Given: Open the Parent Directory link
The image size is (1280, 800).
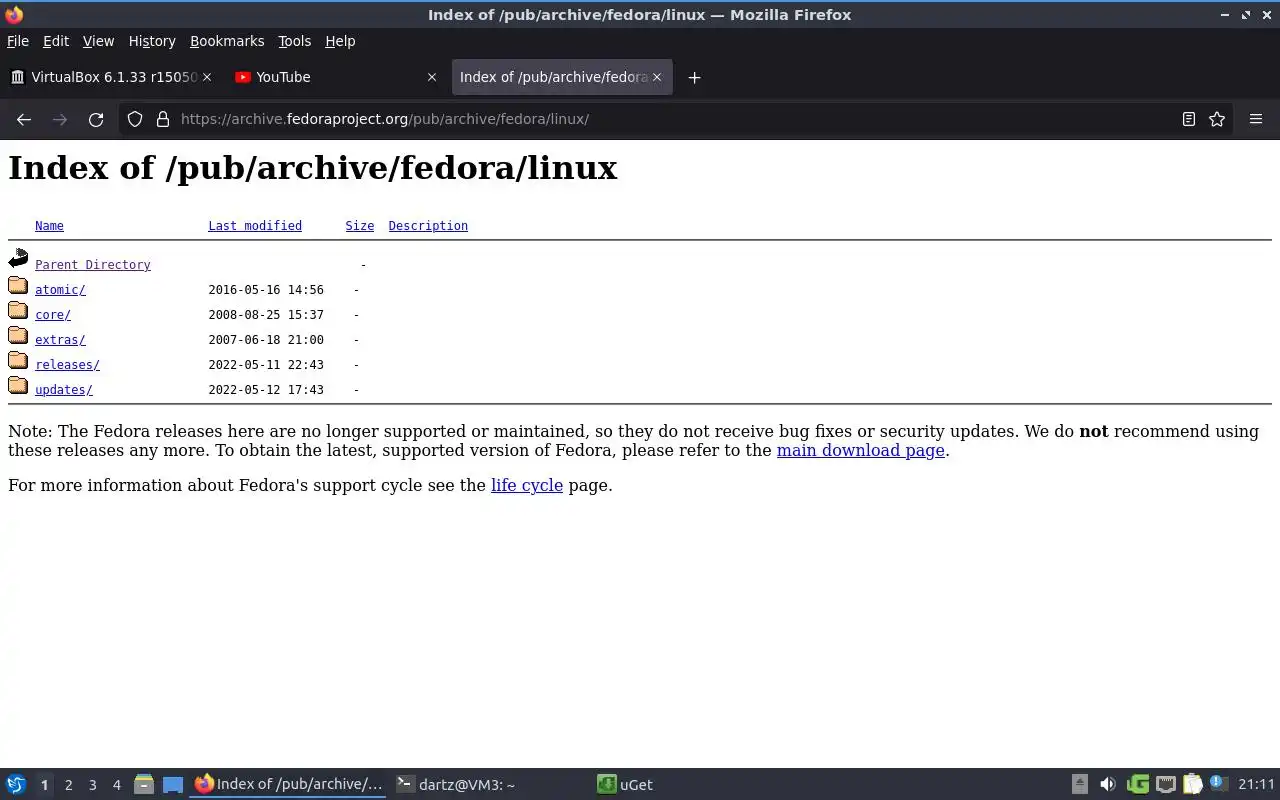Looking at the screenshot, I should coord(93,265).
